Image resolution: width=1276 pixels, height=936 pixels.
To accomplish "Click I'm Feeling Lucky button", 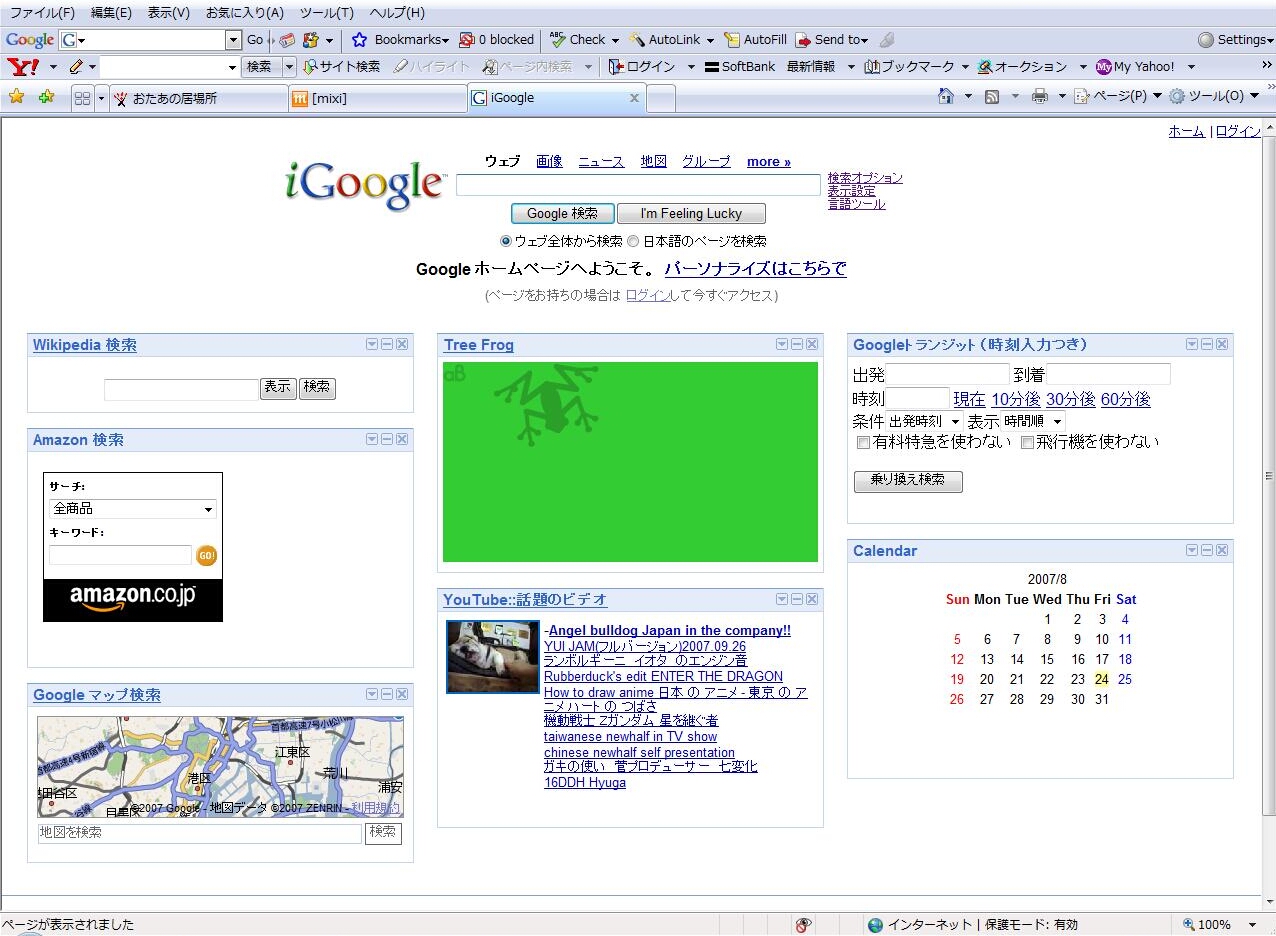I will click(x=691, y=213).
